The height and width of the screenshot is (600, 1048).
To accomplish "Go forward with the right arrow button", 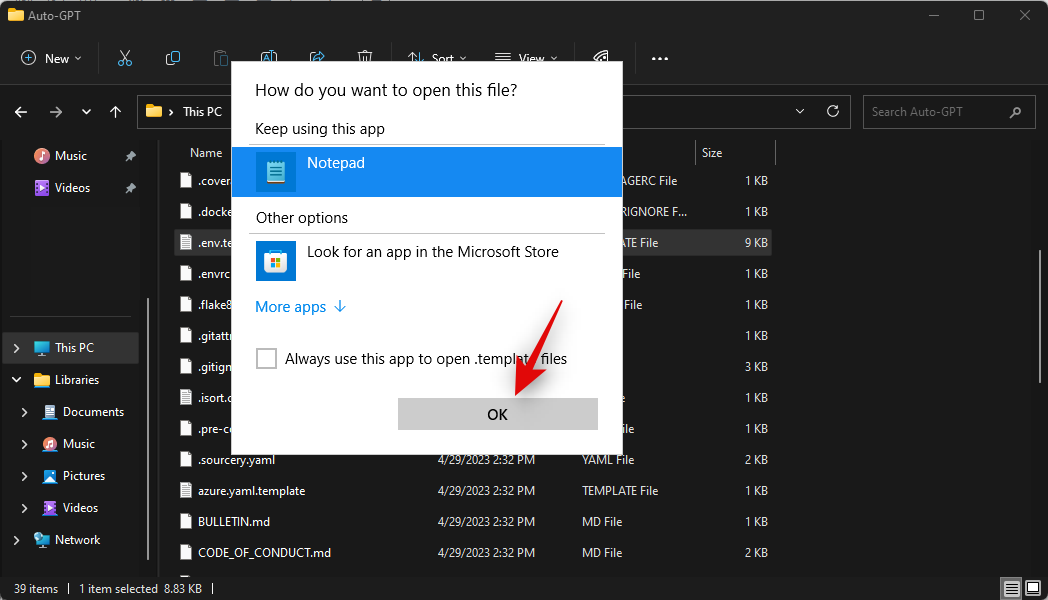I will [x=56, y=112].
